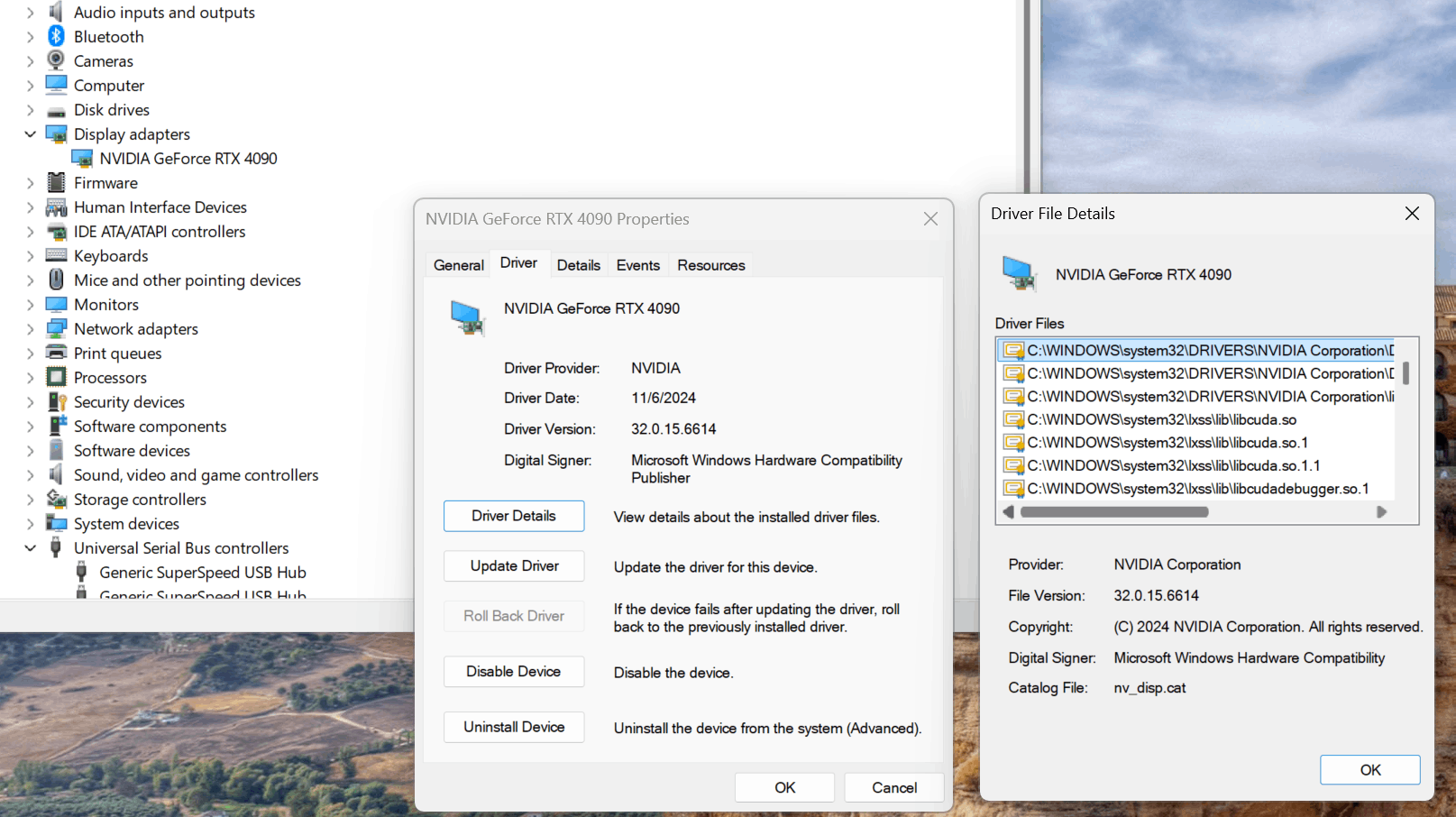Click the Software components icon
Viewport: 1456px width, 817px height.
[57, 426]
